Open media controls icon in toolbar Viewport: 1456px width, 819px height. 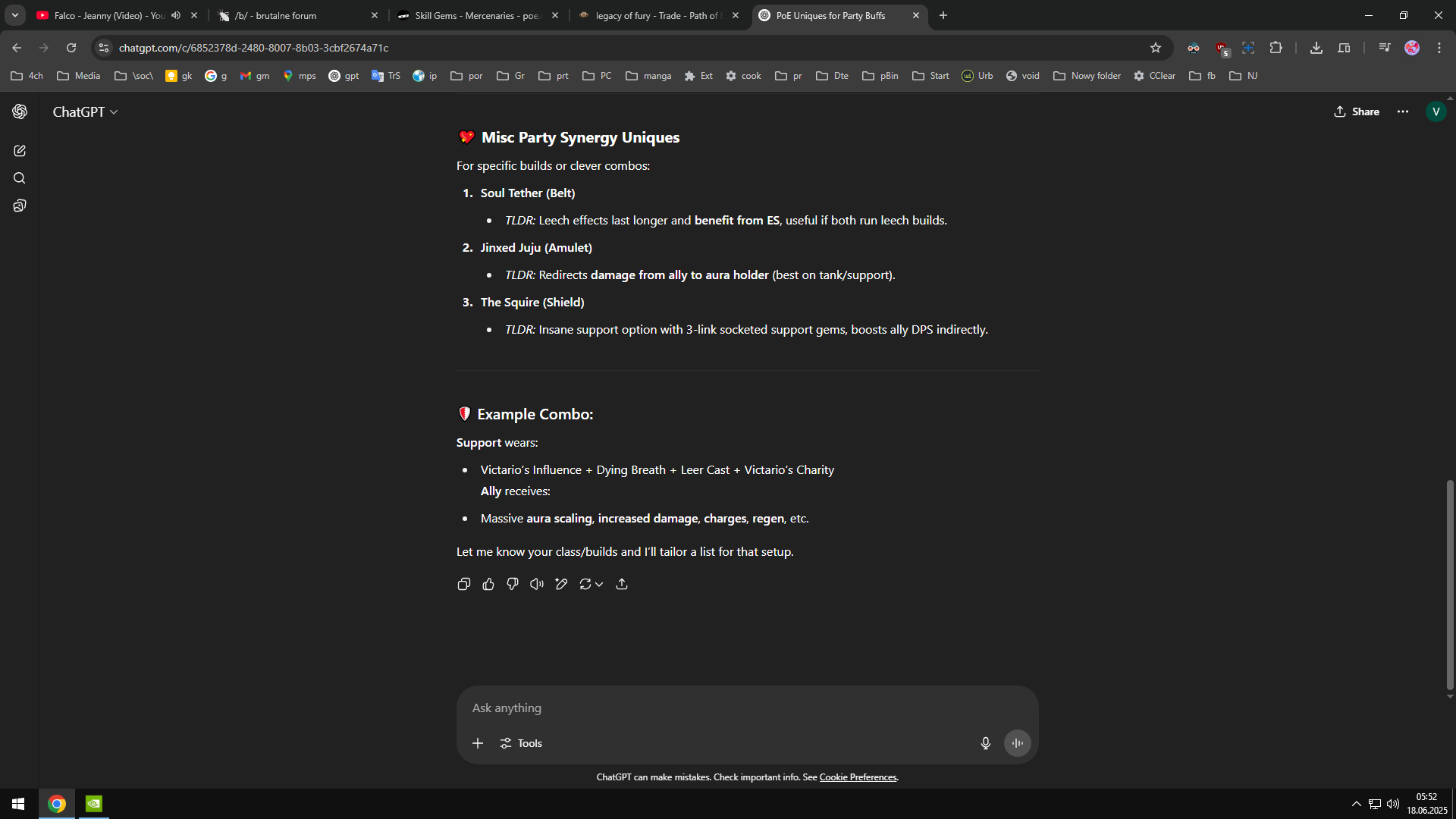click(x=1385, y=48)
